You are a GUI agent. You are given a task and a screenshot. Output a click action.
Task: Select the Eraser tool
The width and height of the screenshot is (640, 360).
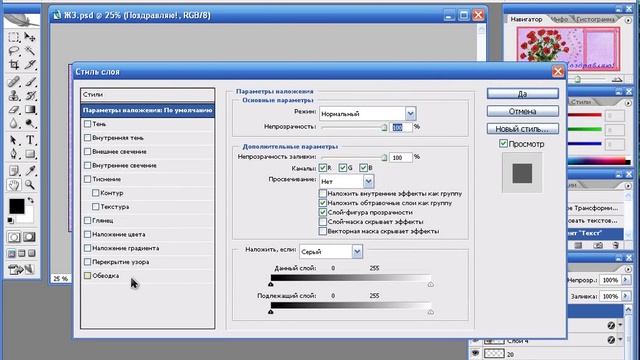pos(14,109)
